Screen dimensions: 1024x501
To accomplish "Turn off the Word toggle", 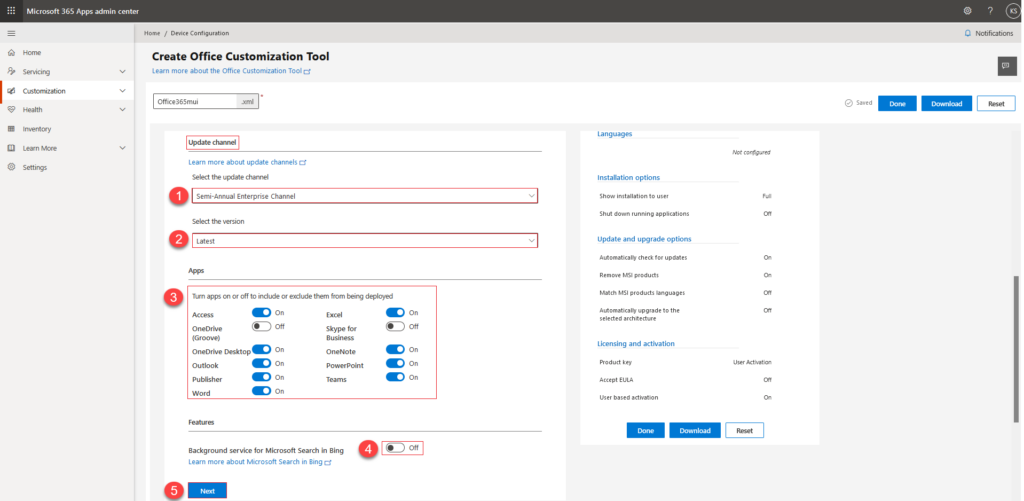I will pos(261,391).
